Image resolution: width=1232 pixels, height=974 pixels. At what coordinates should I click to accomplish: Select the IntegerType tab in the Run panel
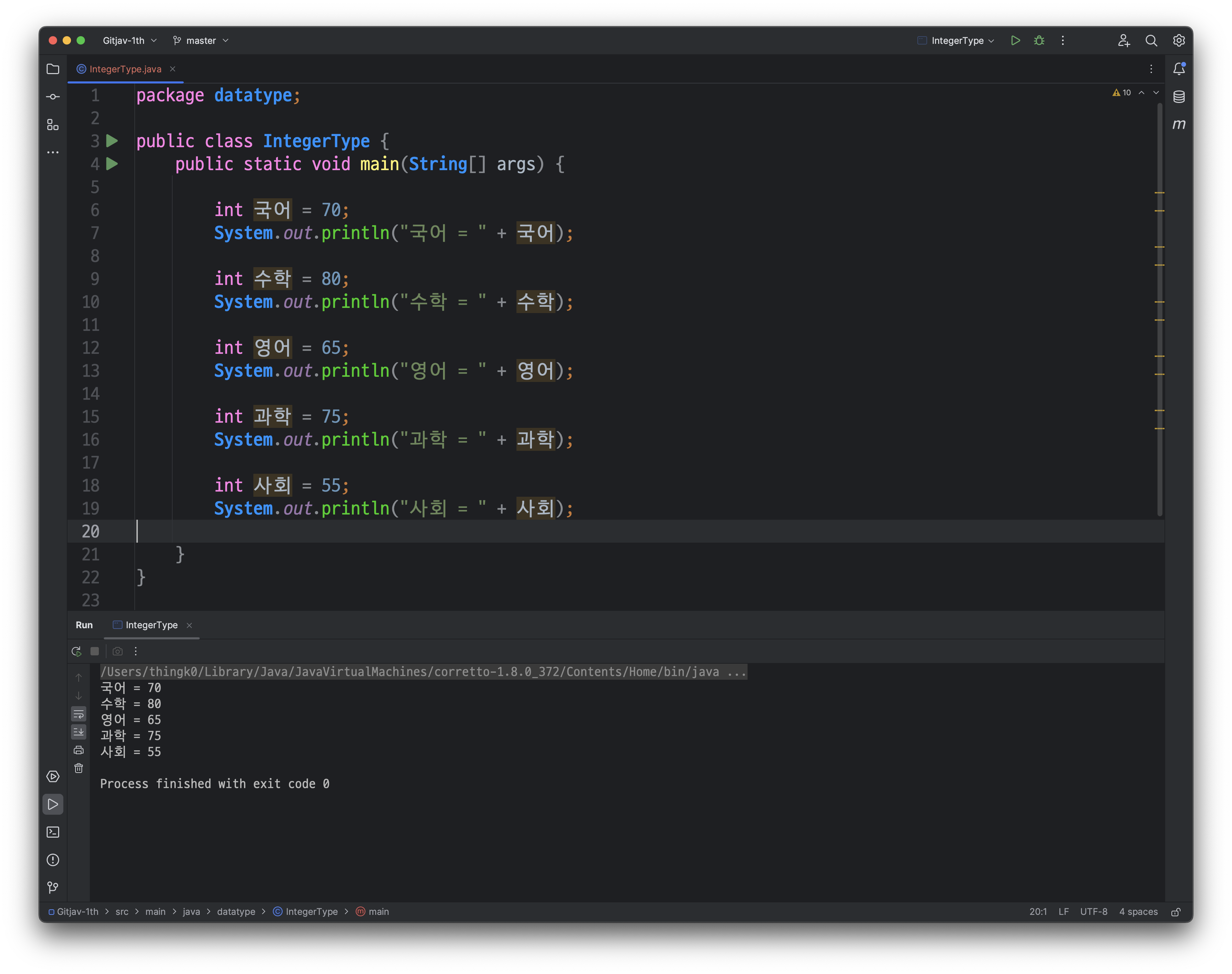[151, 625]
